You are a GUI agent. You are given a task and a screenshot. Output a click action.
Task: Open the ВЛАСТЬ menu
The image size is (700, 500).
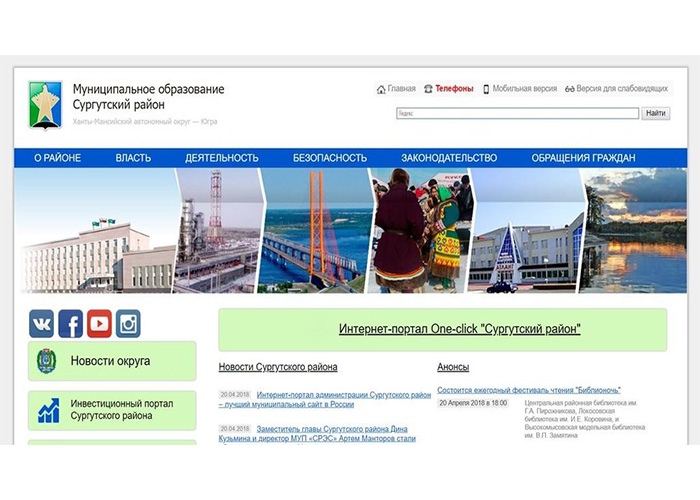(133, 158)
